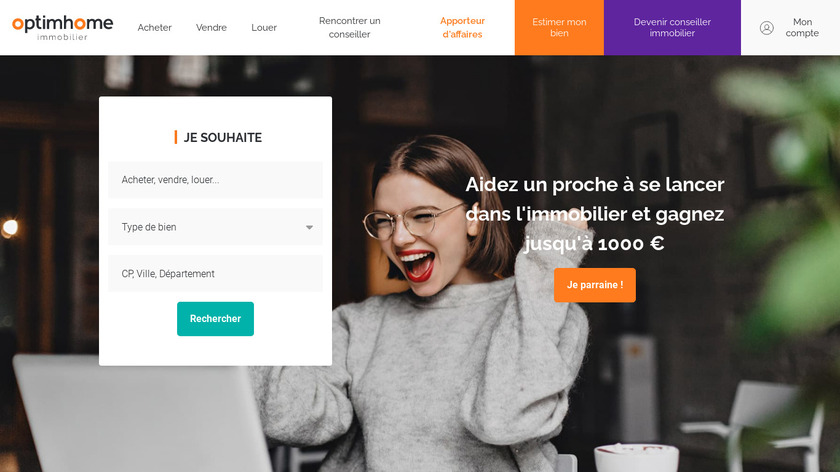This screenshot has height=472, width=840.
Task: Open Apporteur d'affaires page
Action: tap(462, 27)
